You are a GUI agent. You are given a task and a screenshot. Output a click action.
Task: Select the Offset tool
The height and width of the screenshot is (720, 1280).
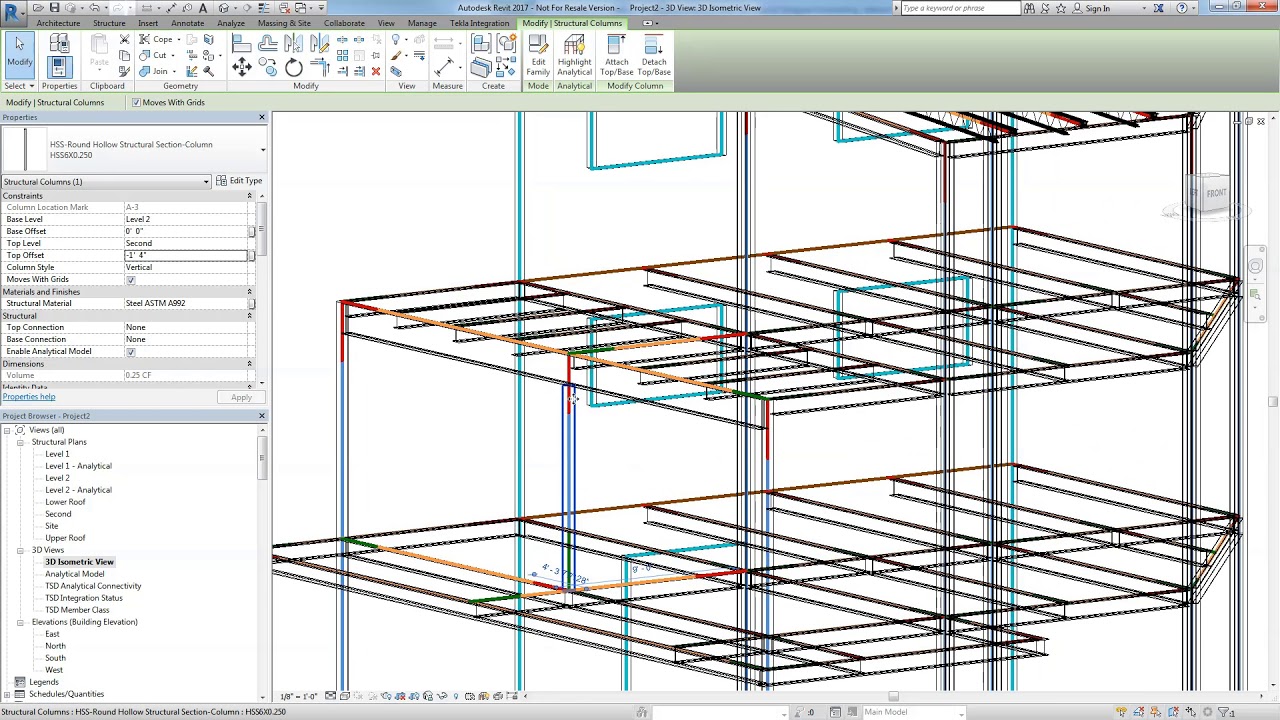[x=268, y=43]
